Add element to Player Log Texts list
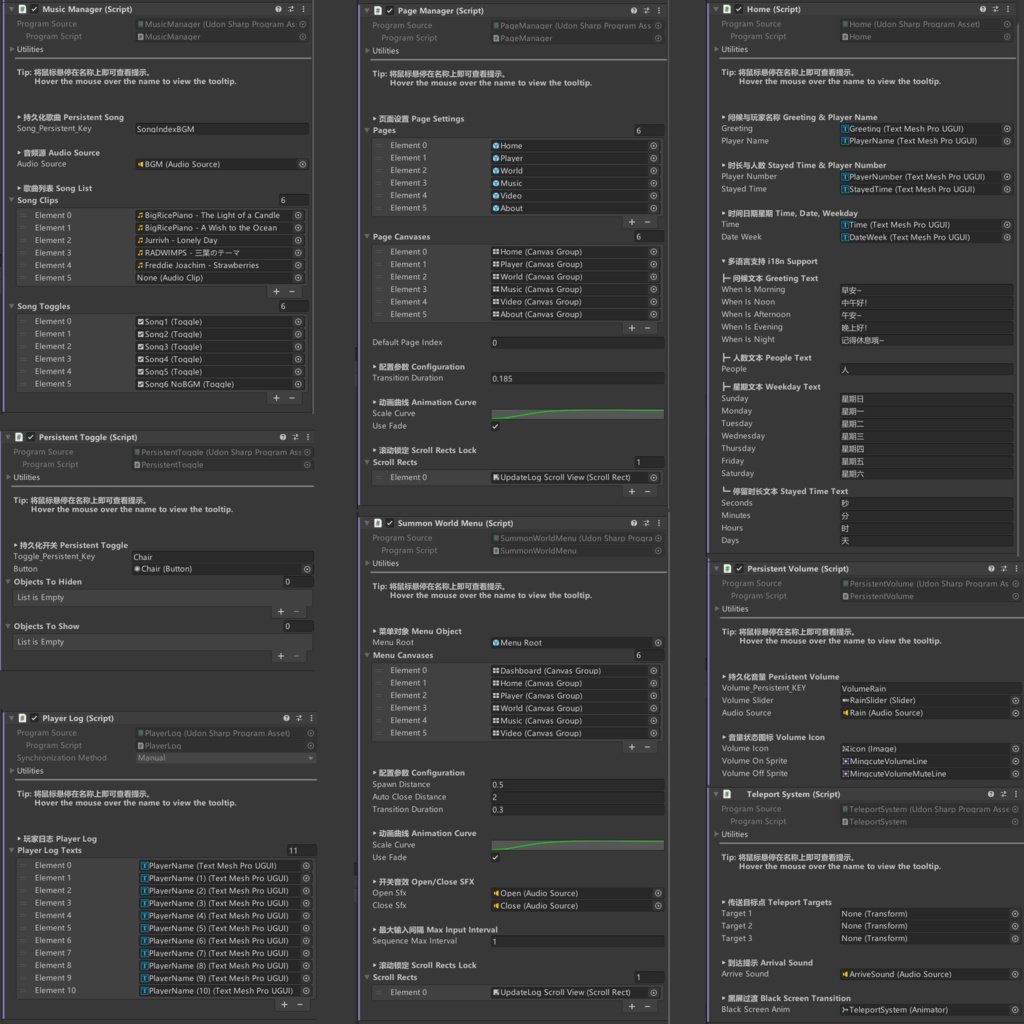Viewport: 1024px width, 1024px height. click(x=284, y=1005)
